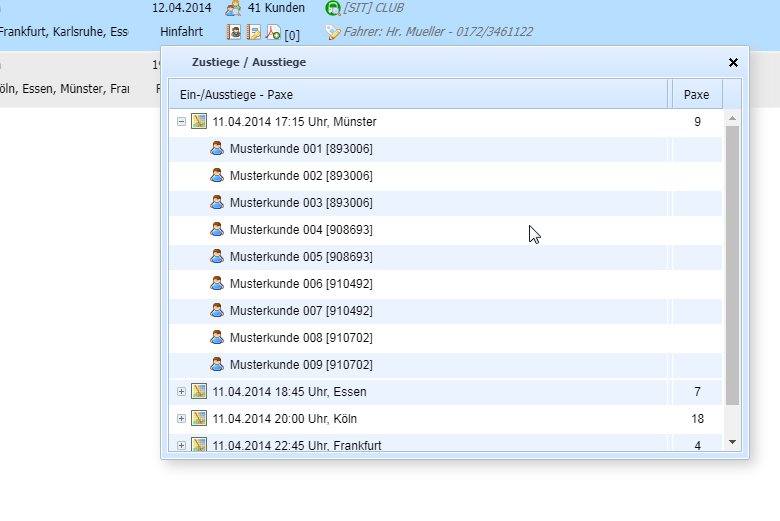Expand the Köln 20:00 Uhr stop
This screenshot has width=780, height=521.
(x=181, y=419)
